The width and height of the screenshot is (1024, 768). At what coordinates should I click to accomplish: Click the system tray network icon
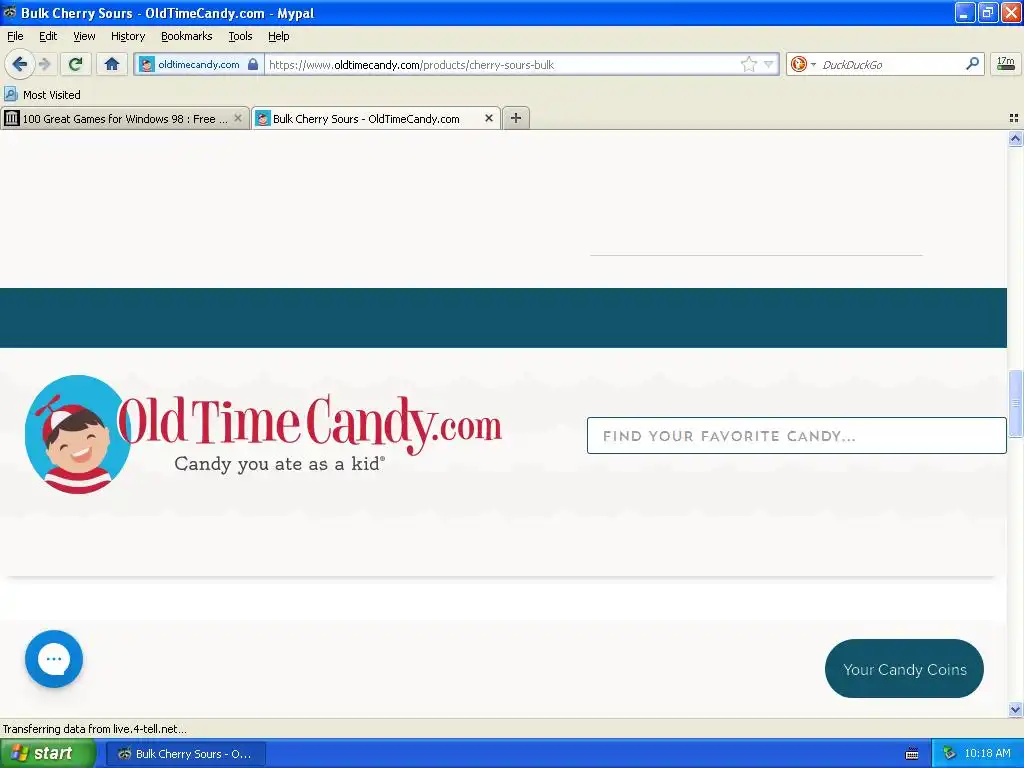(x=949, y=754)
